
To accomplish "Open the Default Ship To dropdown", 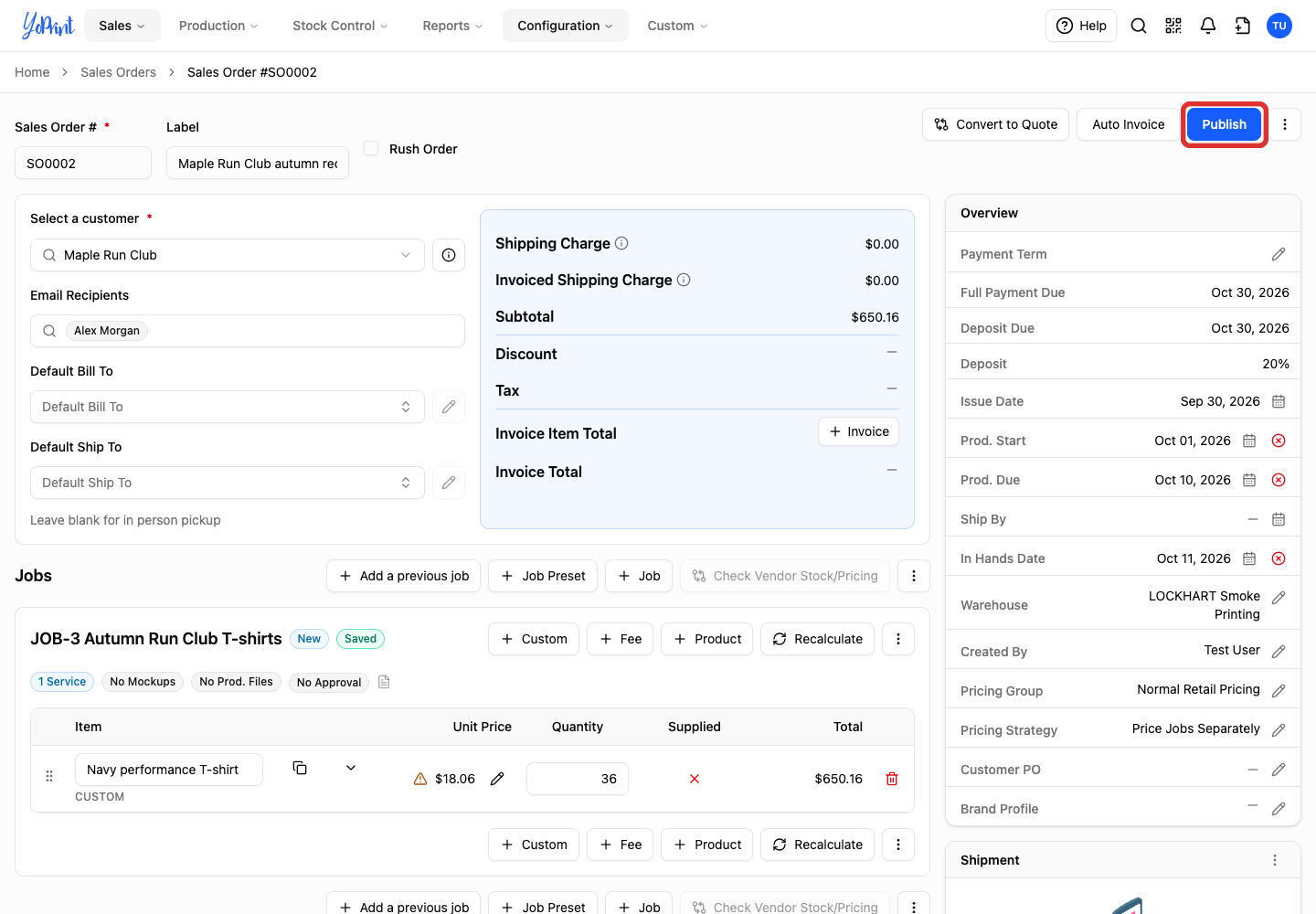I will [228, 483].
